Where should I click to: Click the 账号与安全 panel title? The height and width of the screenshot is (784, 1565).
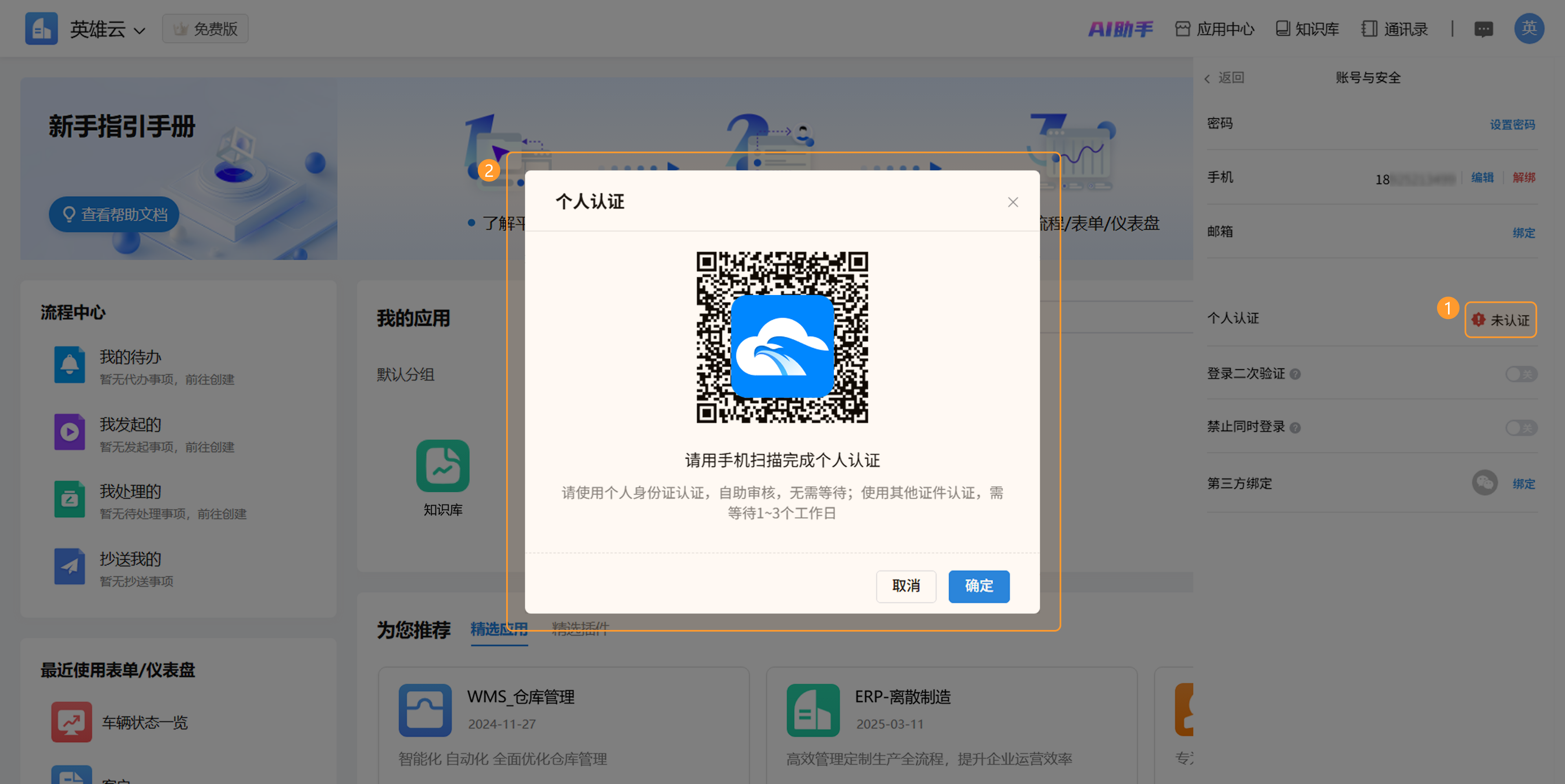tap(1368, 78)
